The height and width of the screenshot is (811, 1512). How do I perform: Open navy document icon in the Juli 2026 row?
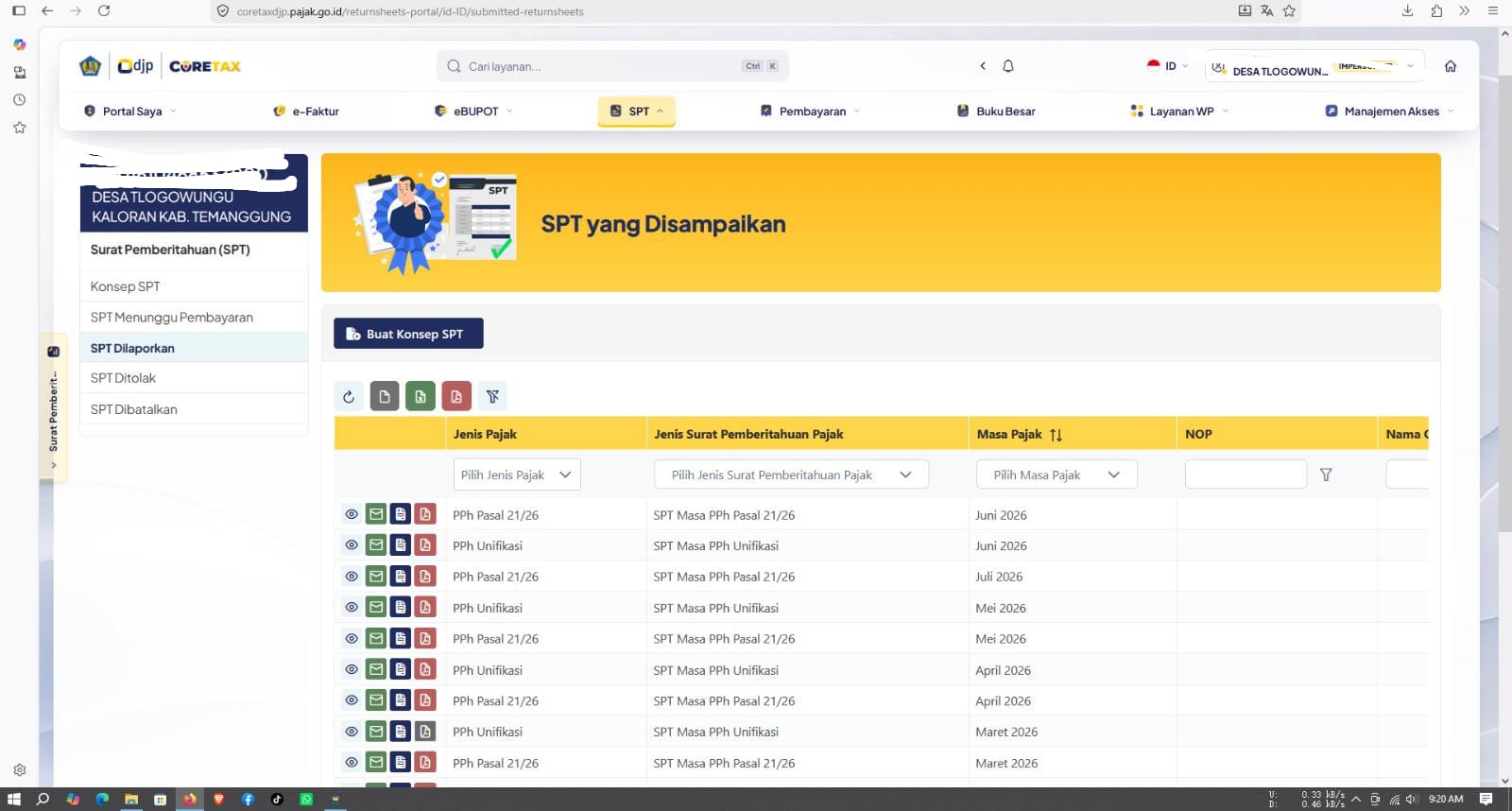click(401, 577)
